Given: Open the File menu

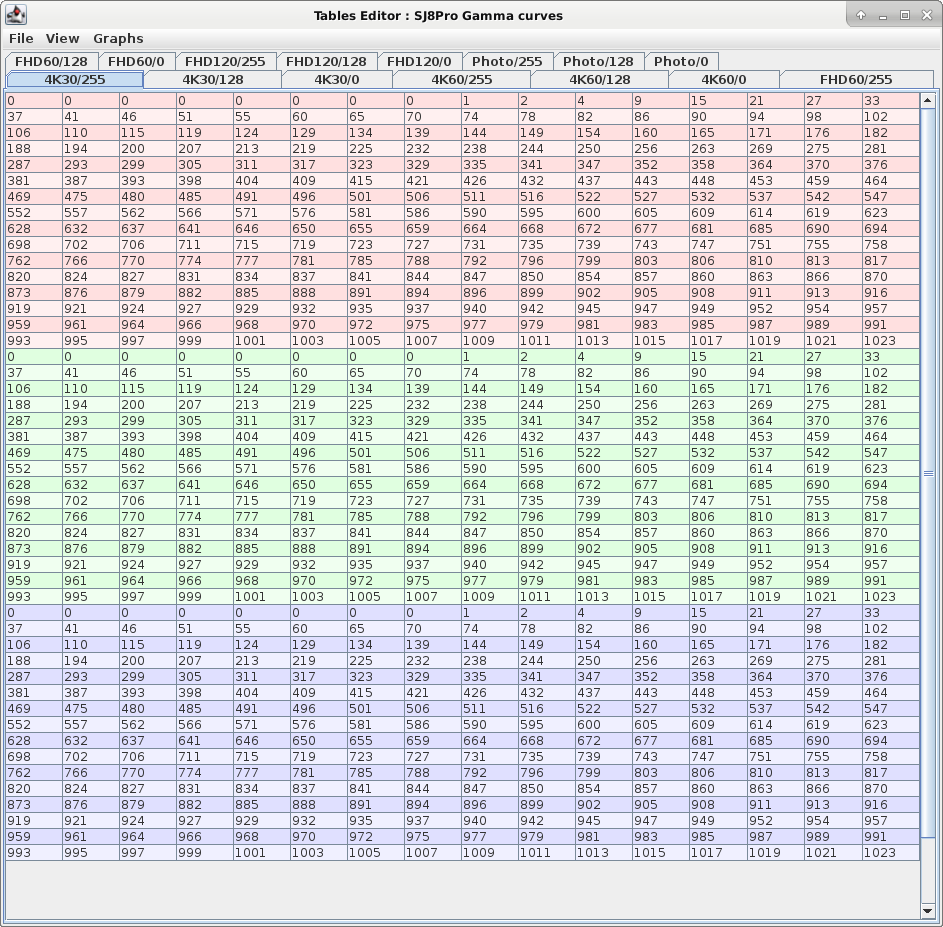Looking at the screenshot, I should 21,38.
